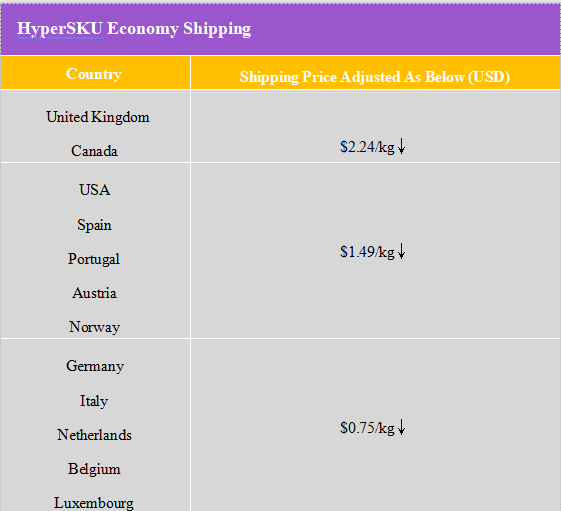Click on Spain in the country list
Viewport: 561px width, 511px height.
(x=94, y=225)
